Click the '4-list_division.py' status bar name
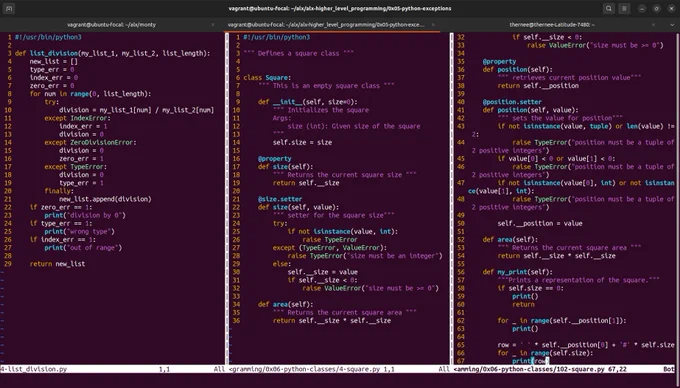This screenshot has height=388, width=680. coord(34,369)
